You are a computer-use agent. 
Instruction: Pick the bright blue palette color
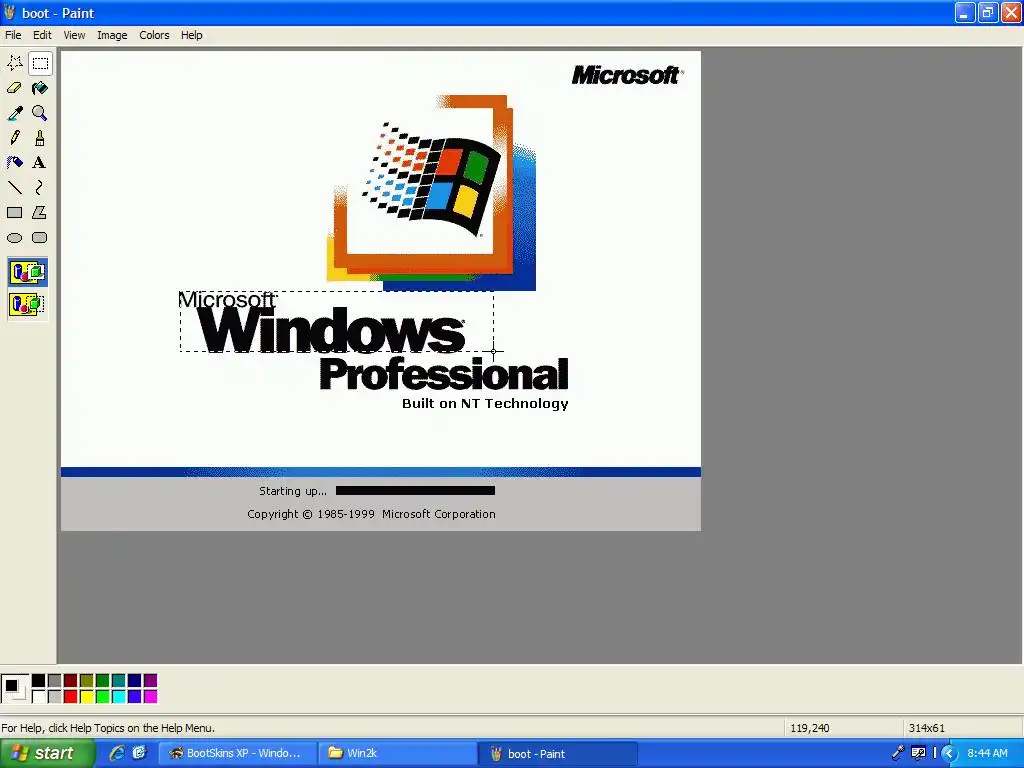pyautogui.click(x=135, y=697)
